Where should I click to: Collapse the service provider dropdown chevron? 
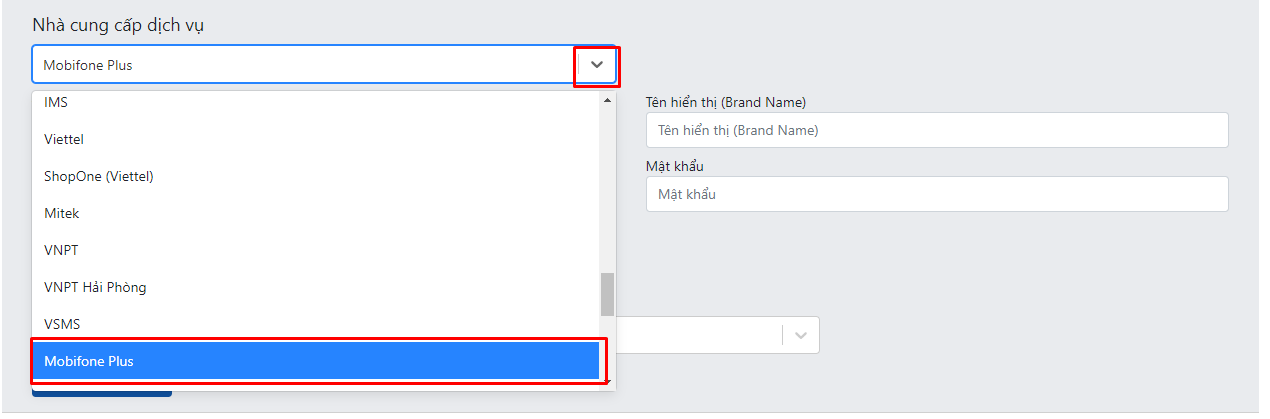[597, 65]
